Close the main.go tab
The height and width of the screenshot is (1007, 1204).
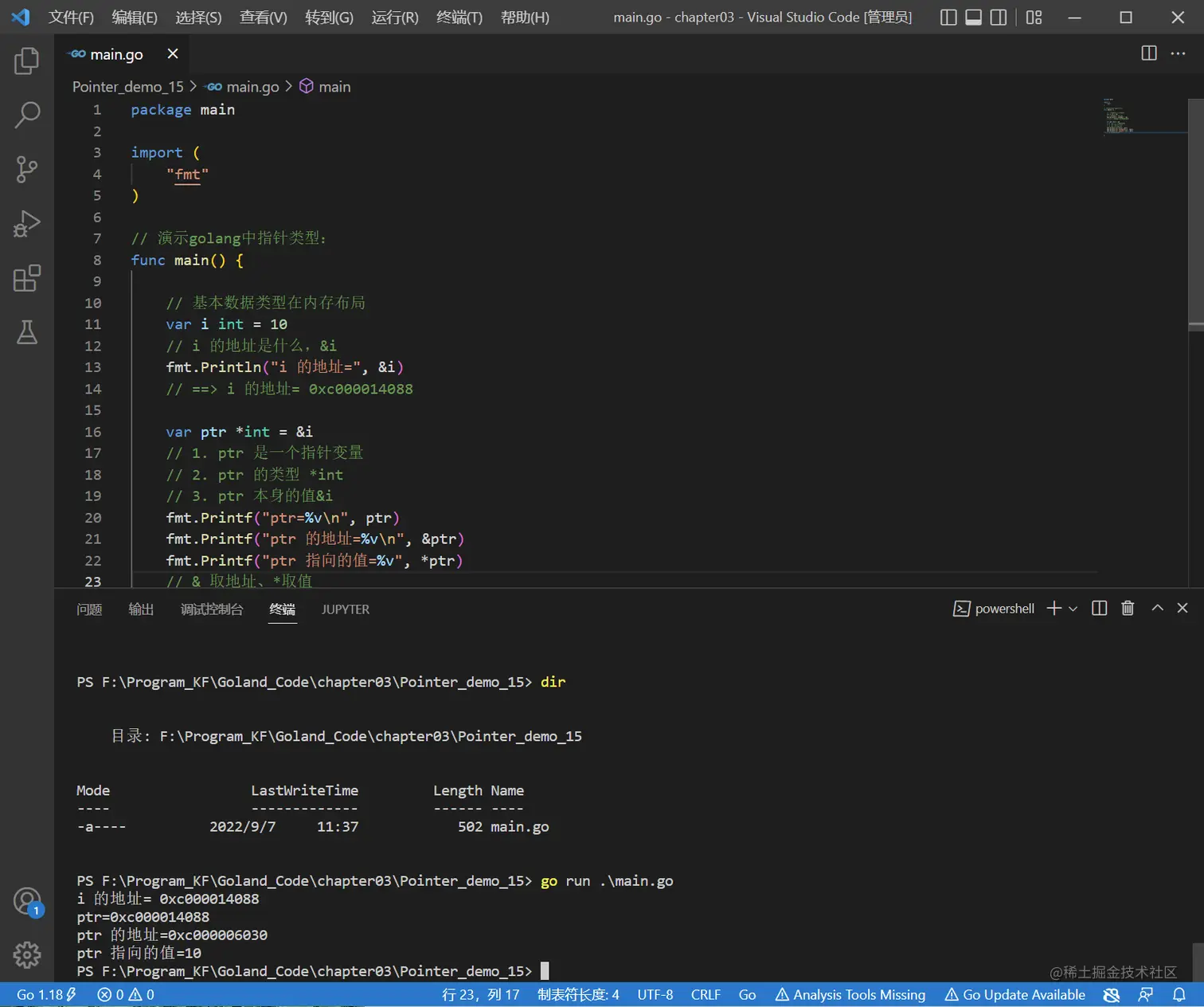tap(173, 53)
